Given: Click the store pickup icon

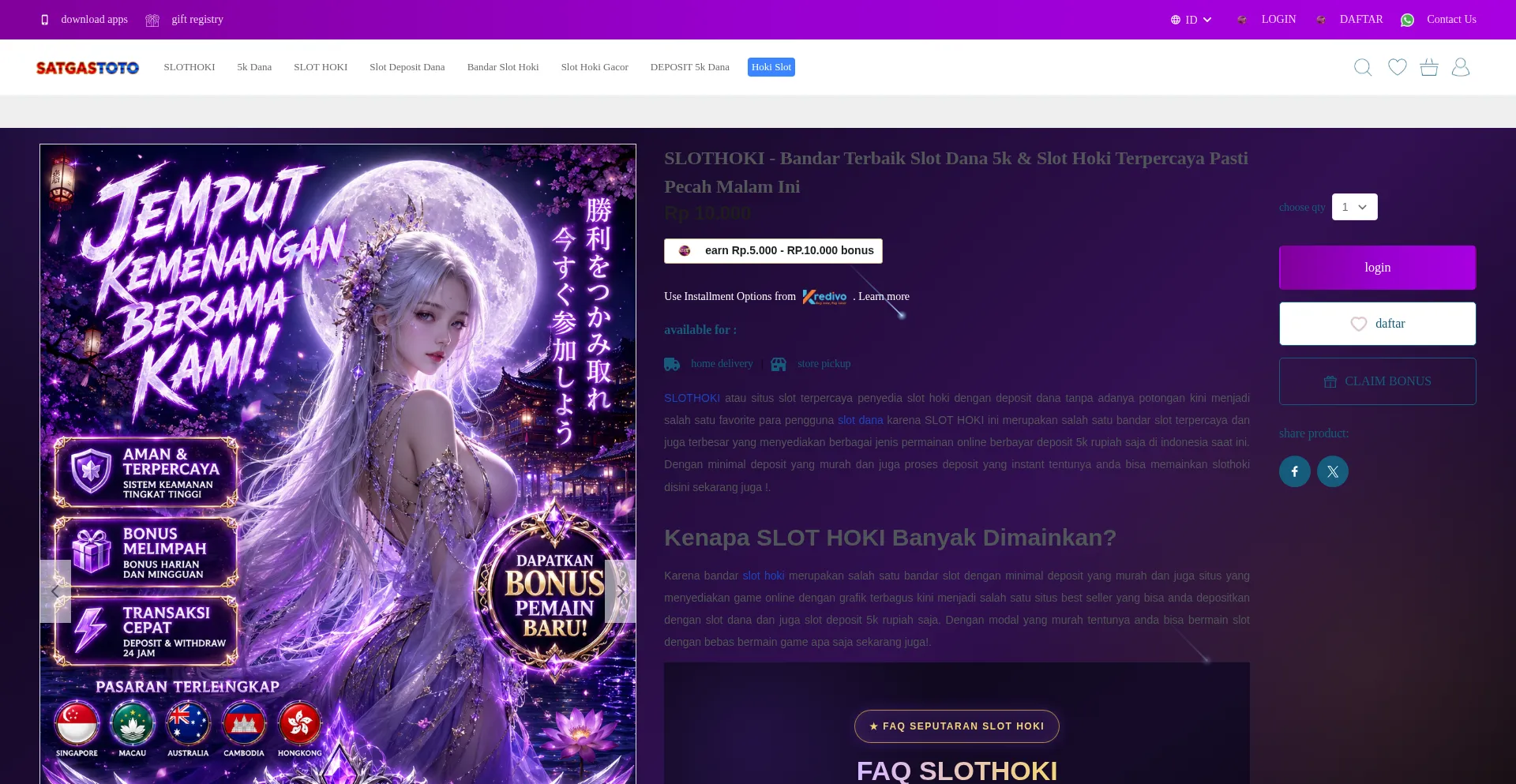Looking at the screenshot, I should click(x=779, y=364).
